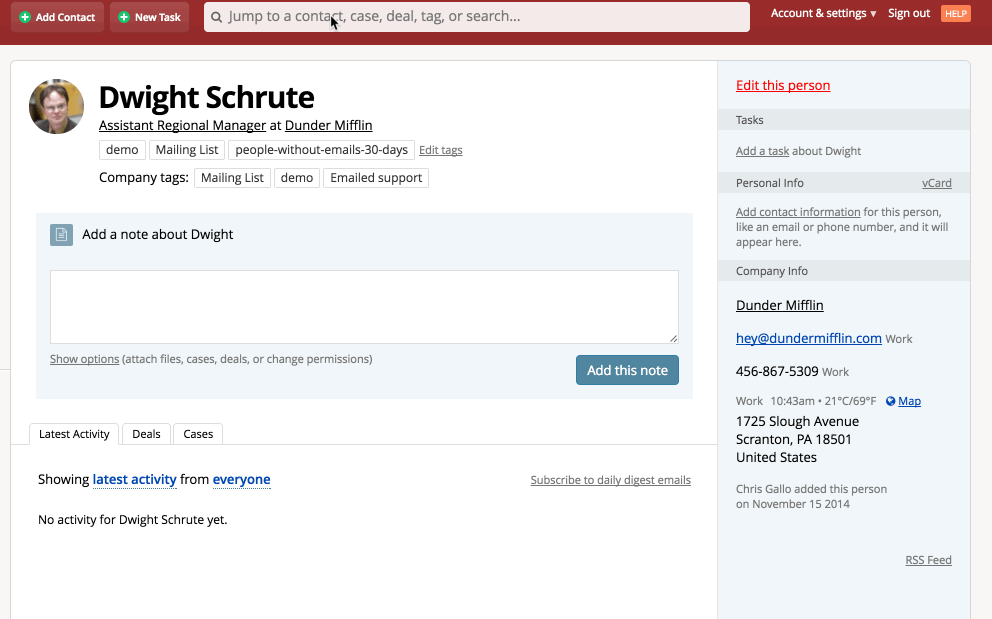Click the Scranton, PA 18501 line
The image size is (992, 619).
click(x=793, y=439)
